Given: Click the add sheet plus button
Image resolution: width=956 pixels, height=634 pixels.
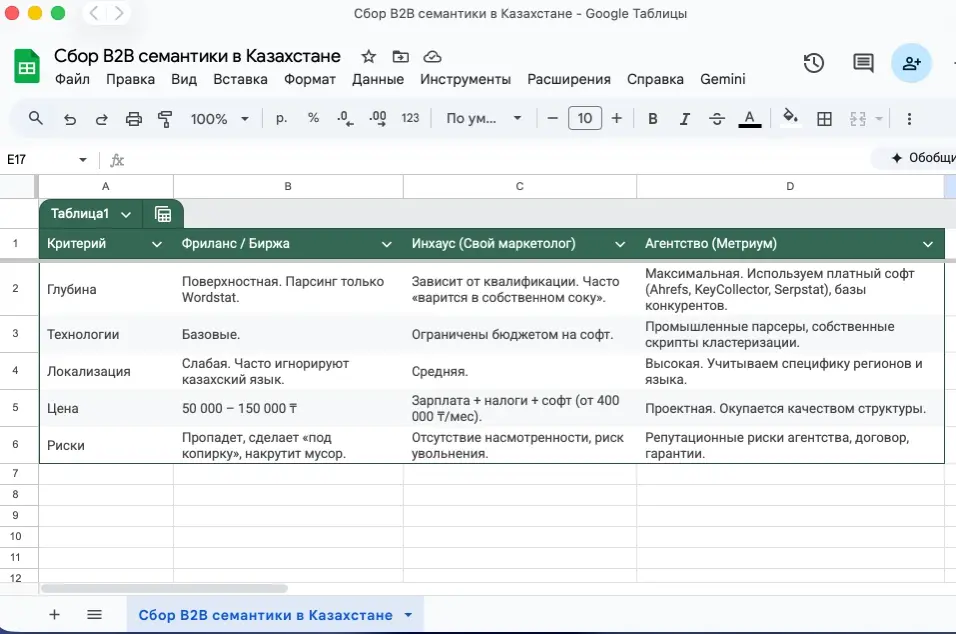Looking at the screenshot, I should tap(54, 614).
